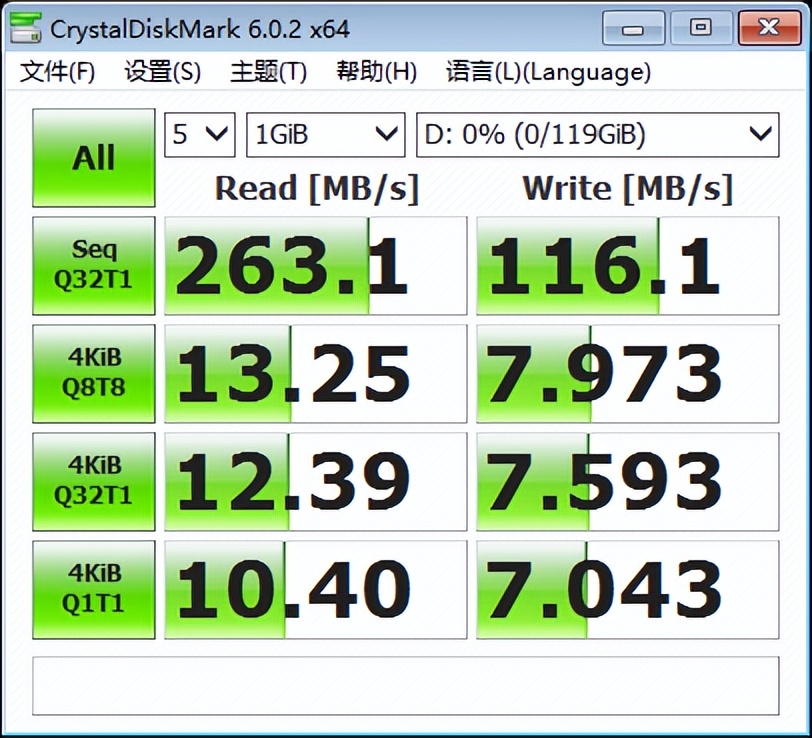Click the 4KiB Q8T8 write result 7.973
This screenshot has height=738, width=812.
point(628,373)
